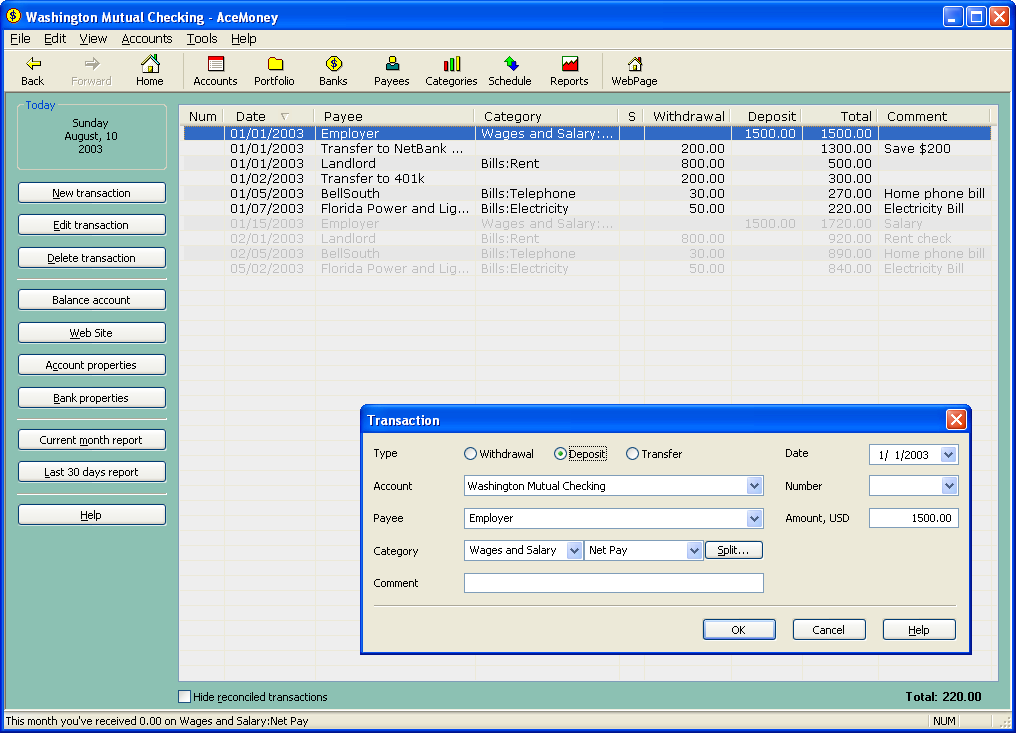
Task: Run the Last 30 days report
Action: [91, 472]
